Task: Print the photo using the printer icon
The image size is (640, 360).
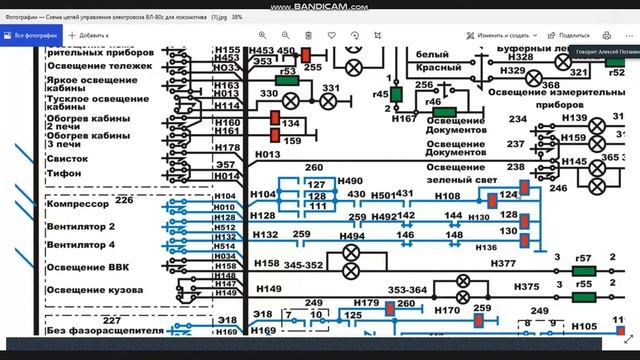Action: click(607, 36)
